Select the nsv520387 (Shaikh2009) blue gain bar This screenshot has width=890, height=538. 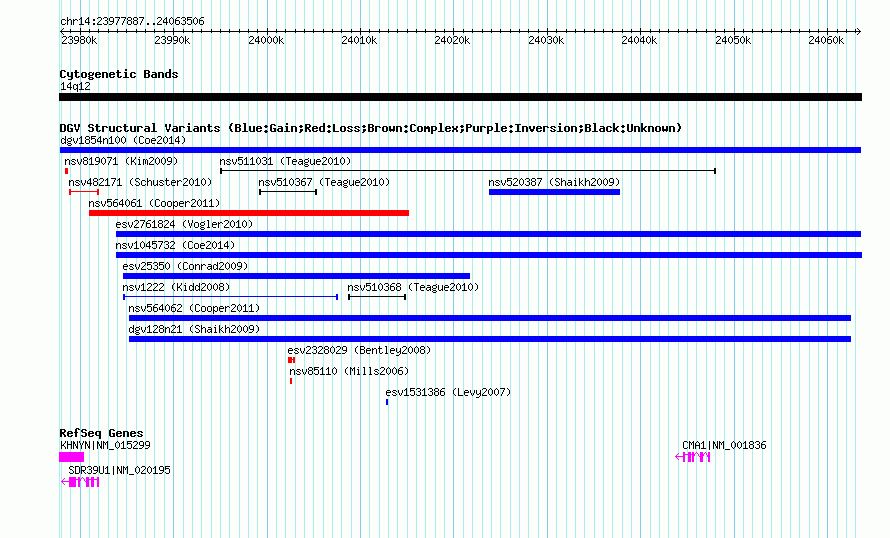(555, 192)
